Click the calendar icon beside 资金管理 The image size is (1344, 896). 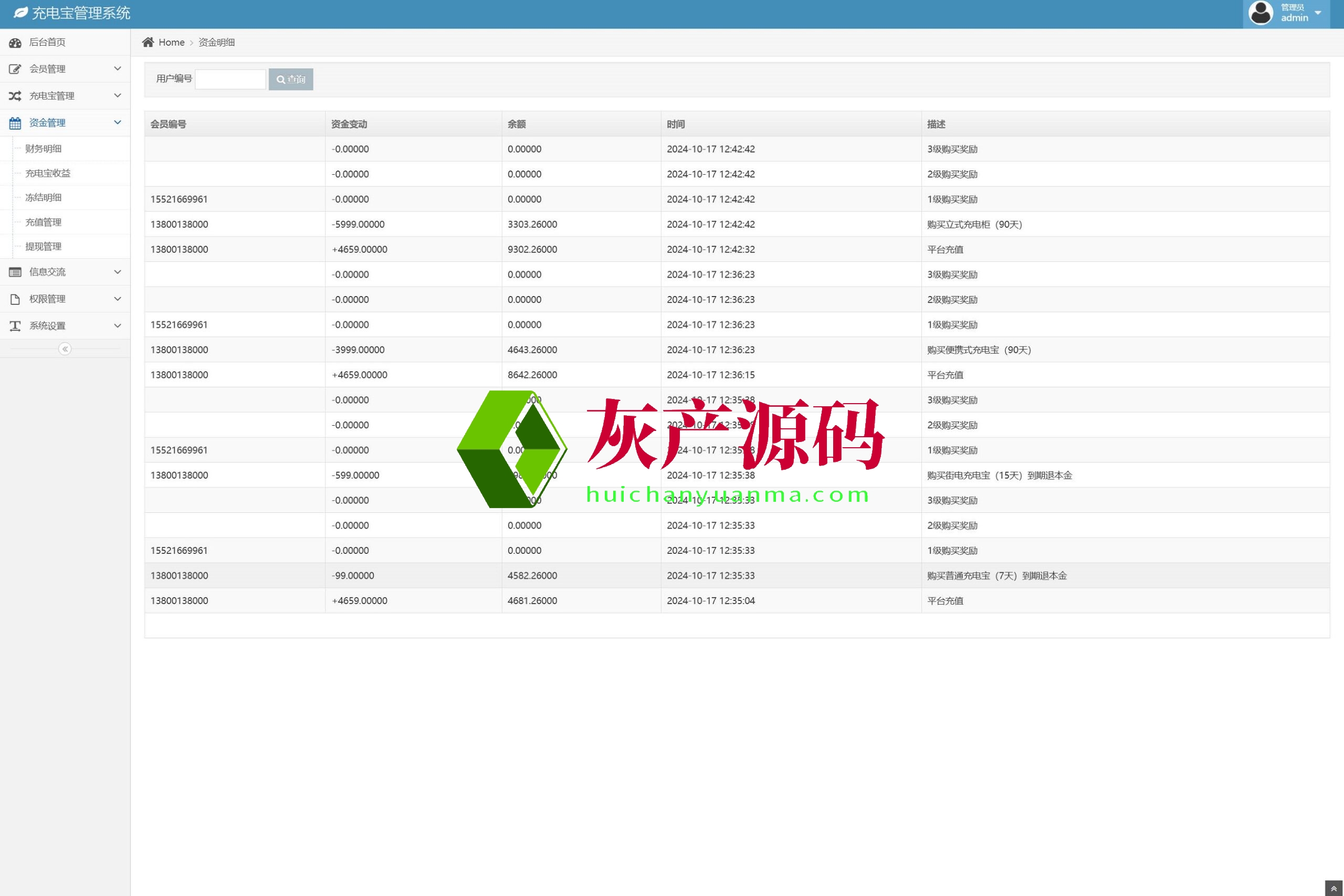point(15,123)
